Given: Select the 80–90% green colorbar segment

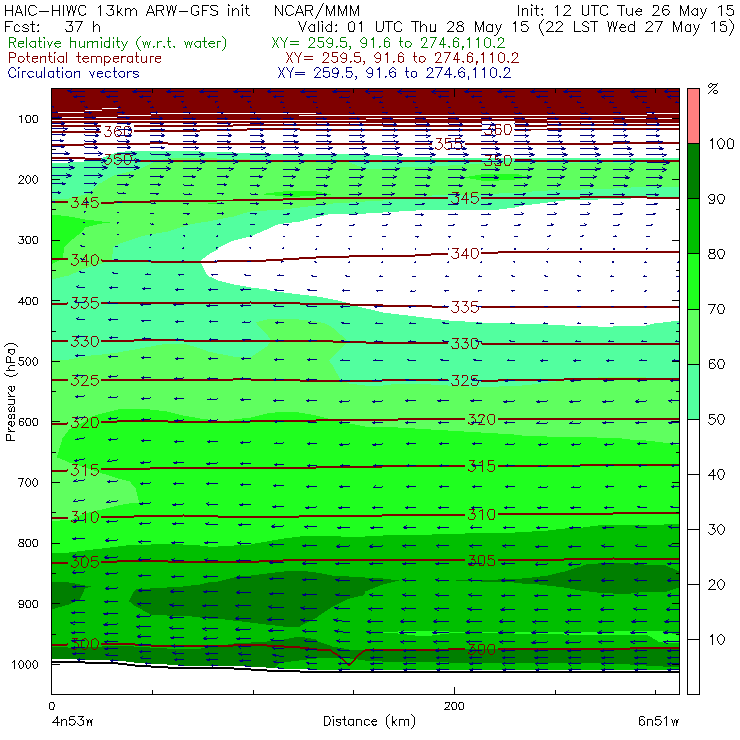Looking at the screenshot, I should click(693, 226).
